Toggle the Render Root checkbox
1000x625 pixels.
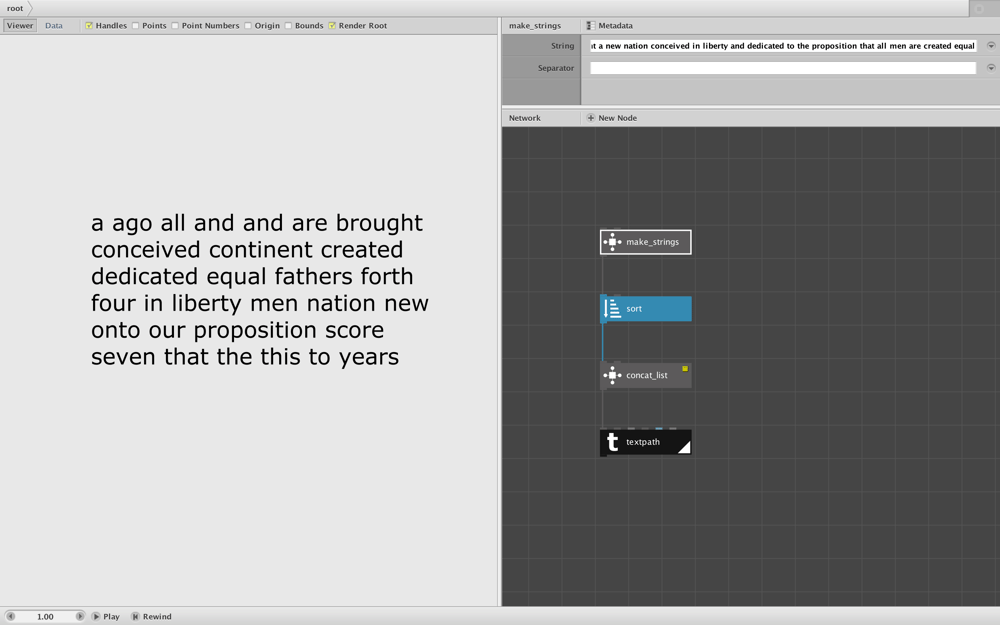[332, 26]
